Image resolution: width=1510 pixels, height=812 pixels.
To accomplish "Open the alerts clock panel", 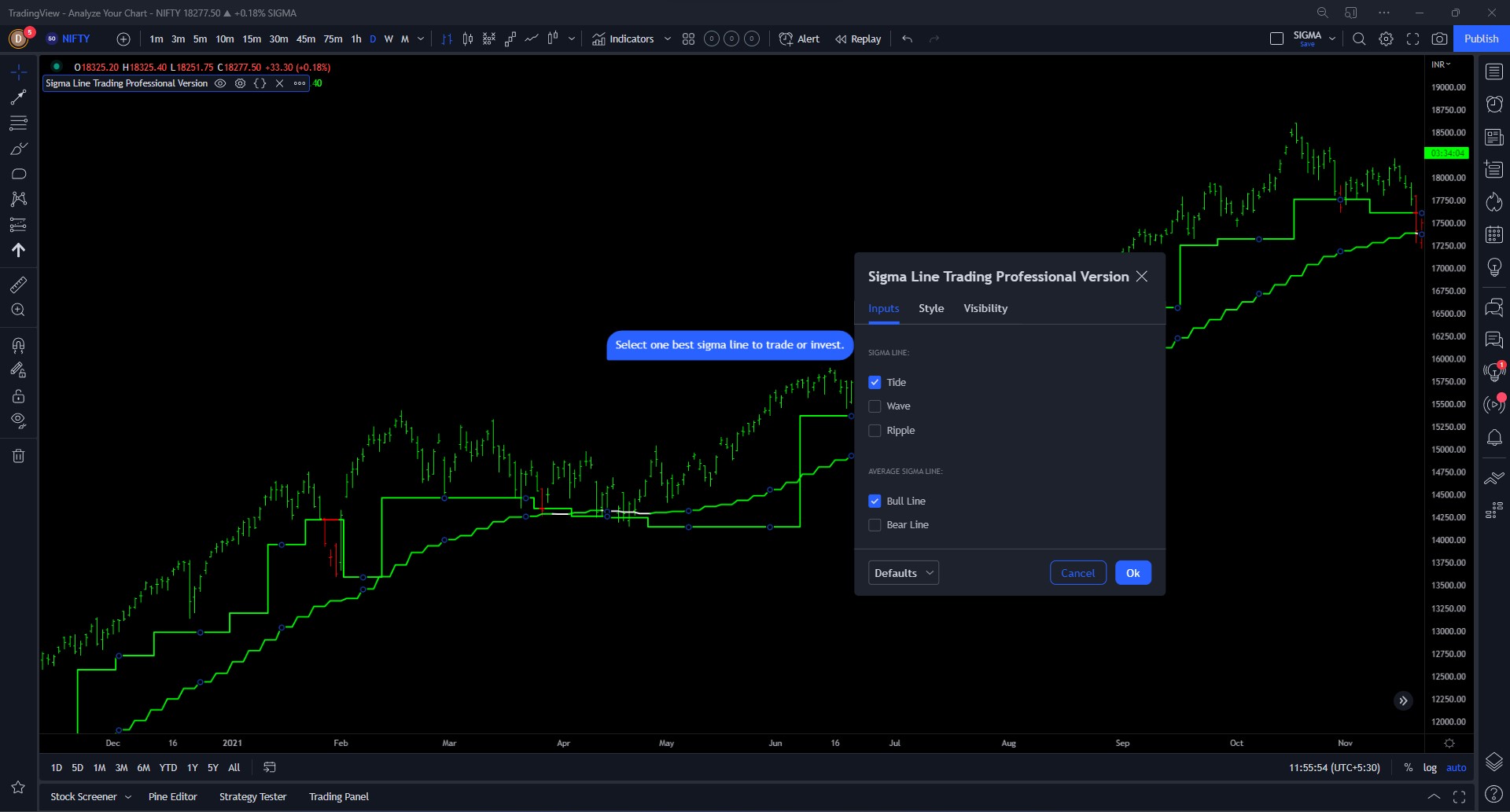I will click(x=1493, y=104).
